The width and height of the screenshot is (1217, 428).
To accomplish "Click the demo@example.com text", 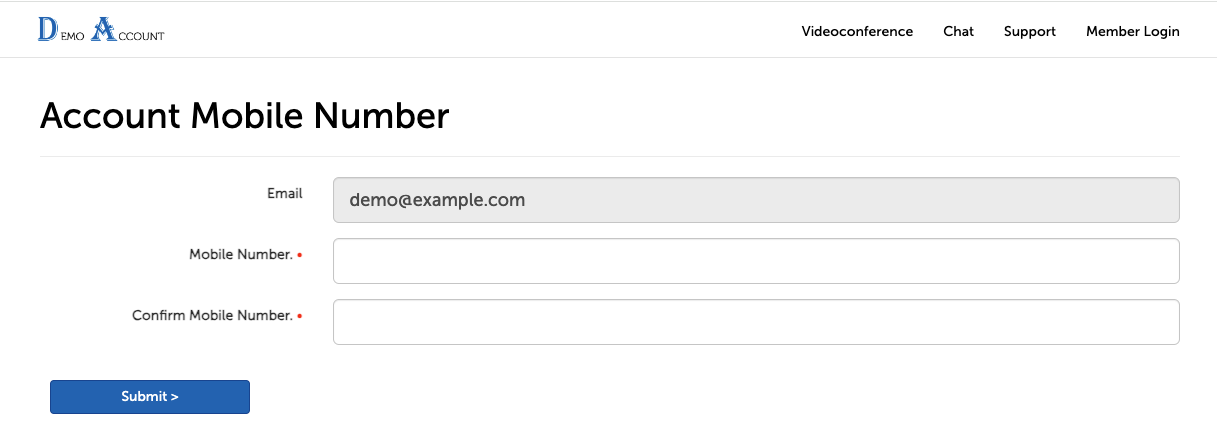I will (437, 200).
